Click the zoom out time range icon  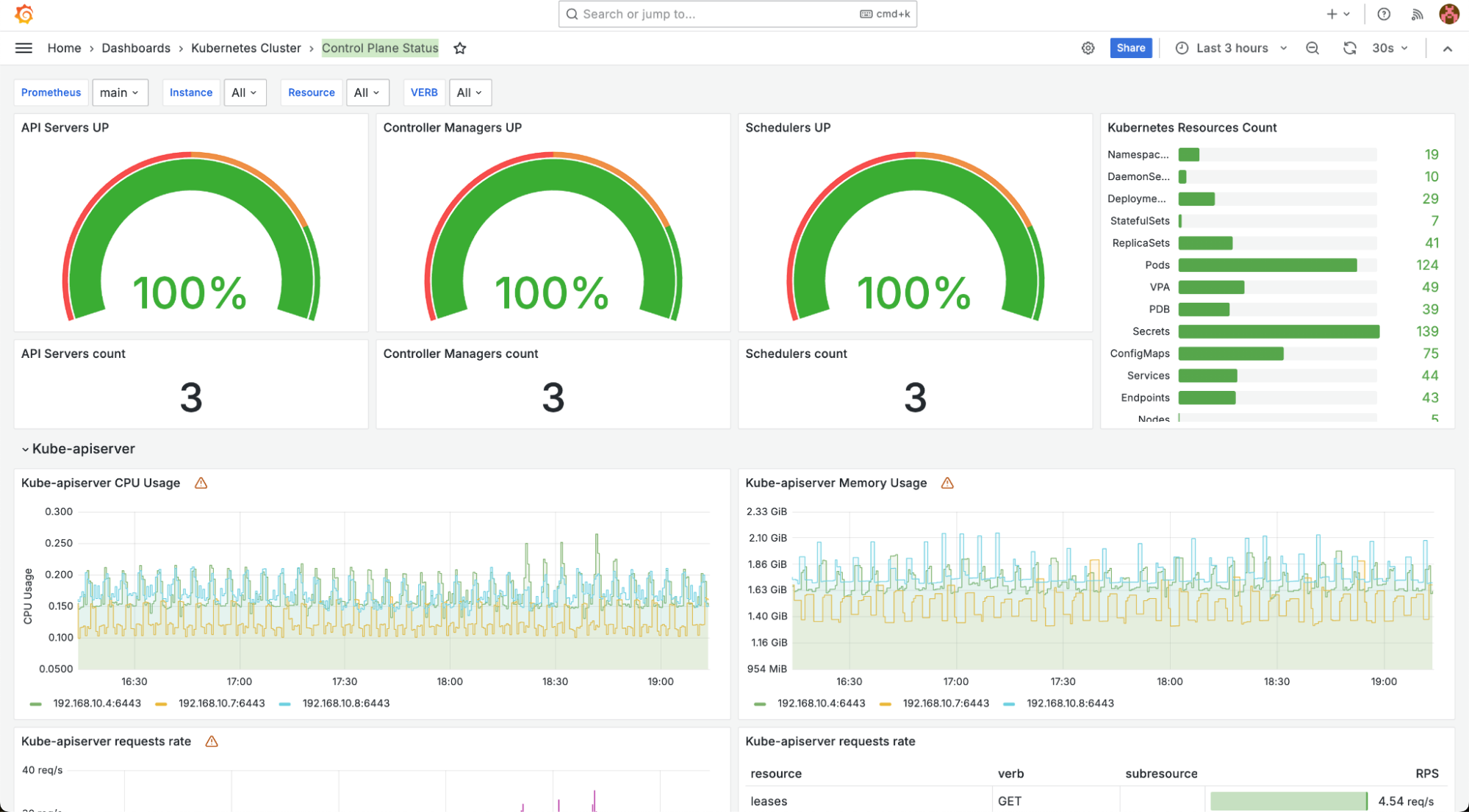(1312, 48)
